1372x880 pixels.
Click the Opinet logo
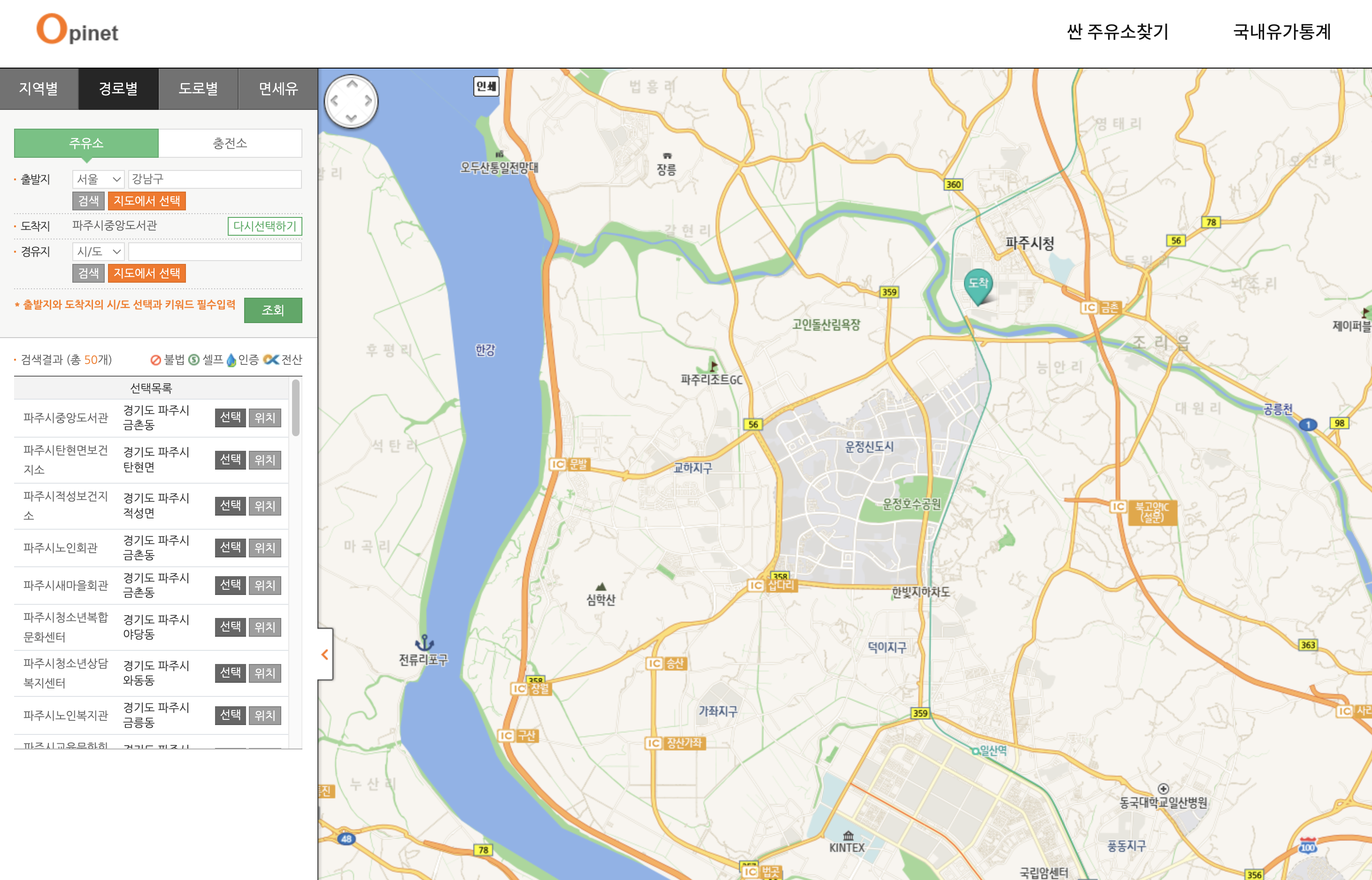[78, 30]
